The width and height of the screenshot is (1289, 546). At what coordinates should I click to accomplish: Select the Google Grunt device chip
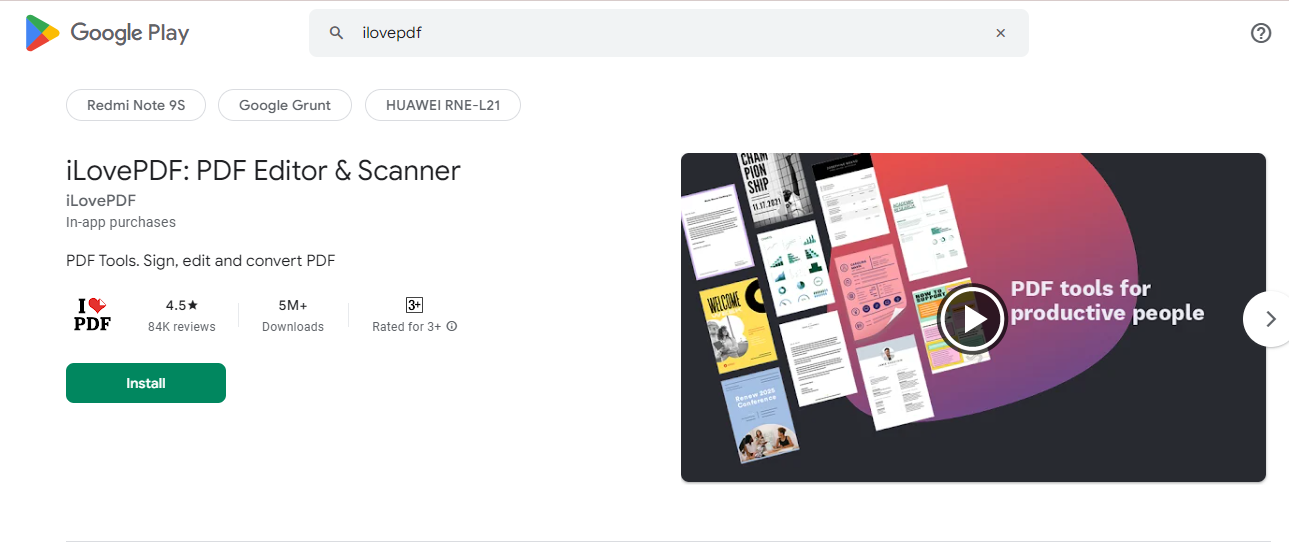point(285,105)
